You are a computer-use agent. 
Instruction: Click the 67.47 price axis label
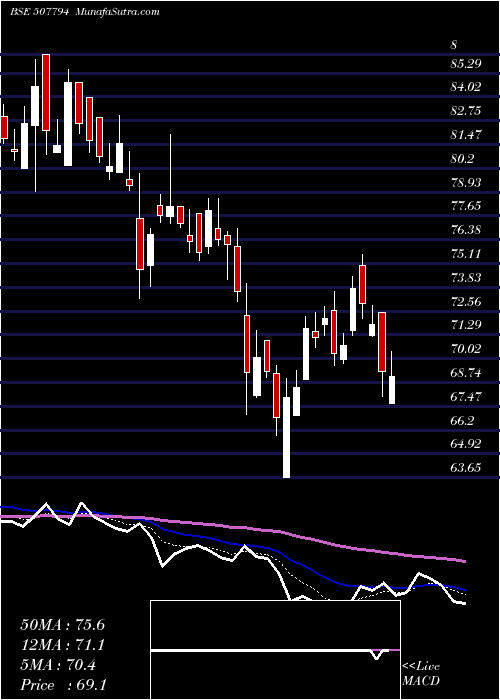tap(466, 397)
